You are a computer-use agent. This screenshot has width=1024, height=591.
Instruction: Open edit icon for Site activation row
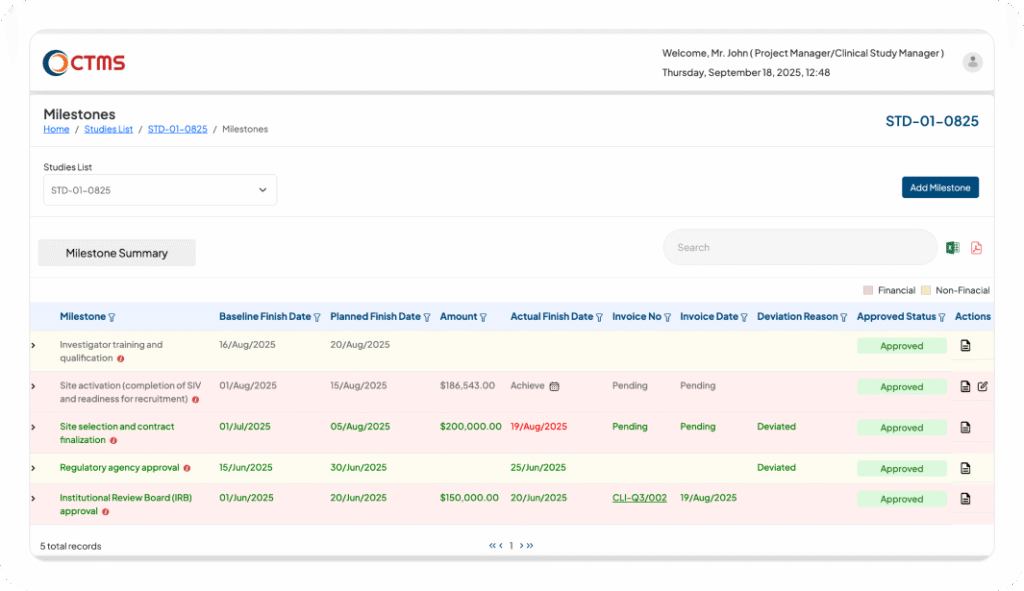click(983, 386)
